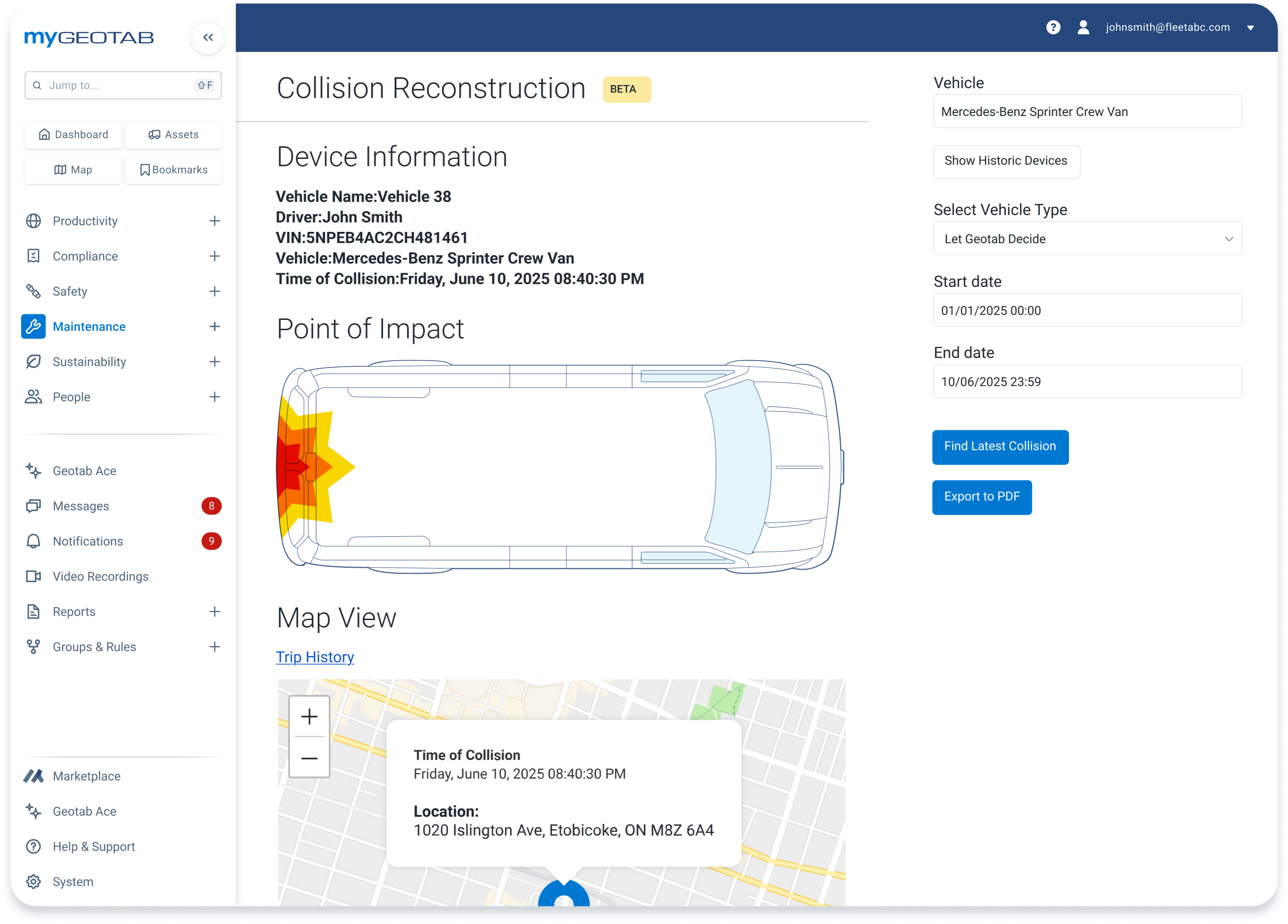
Task: Click the blue collision map marker
Action: [x=563, y=894]
